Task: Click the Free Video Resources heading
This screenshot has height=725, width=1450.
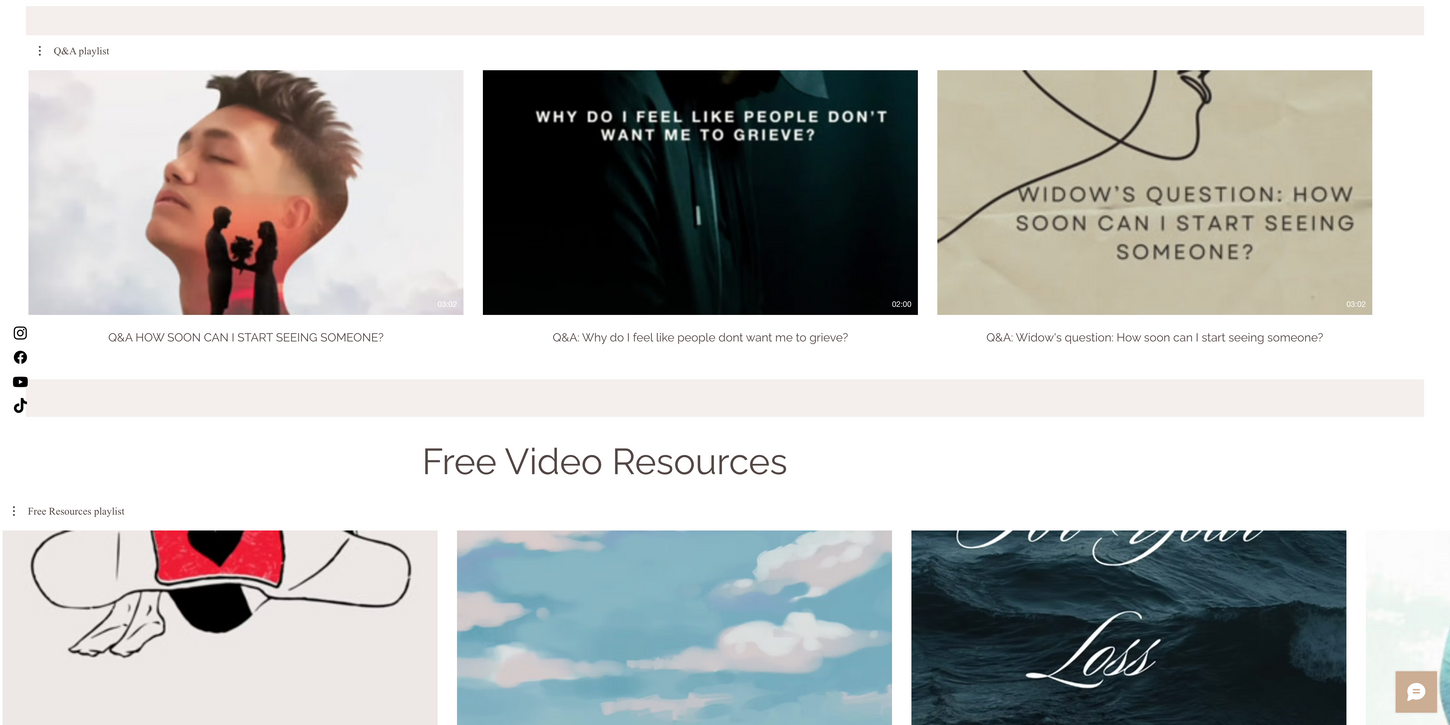Action: 604,461
